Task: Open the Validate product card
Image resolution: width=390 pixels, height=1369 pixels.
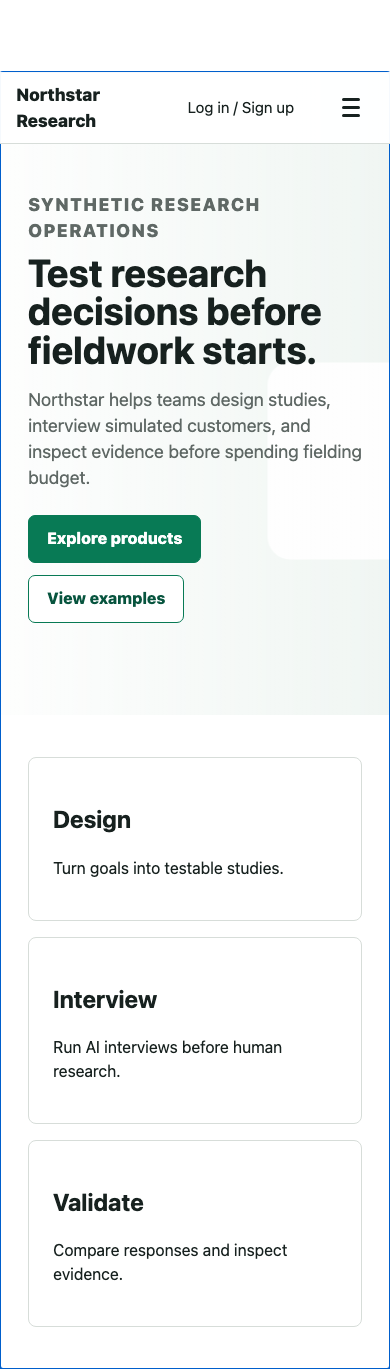Action: (x=195, y=1233)
